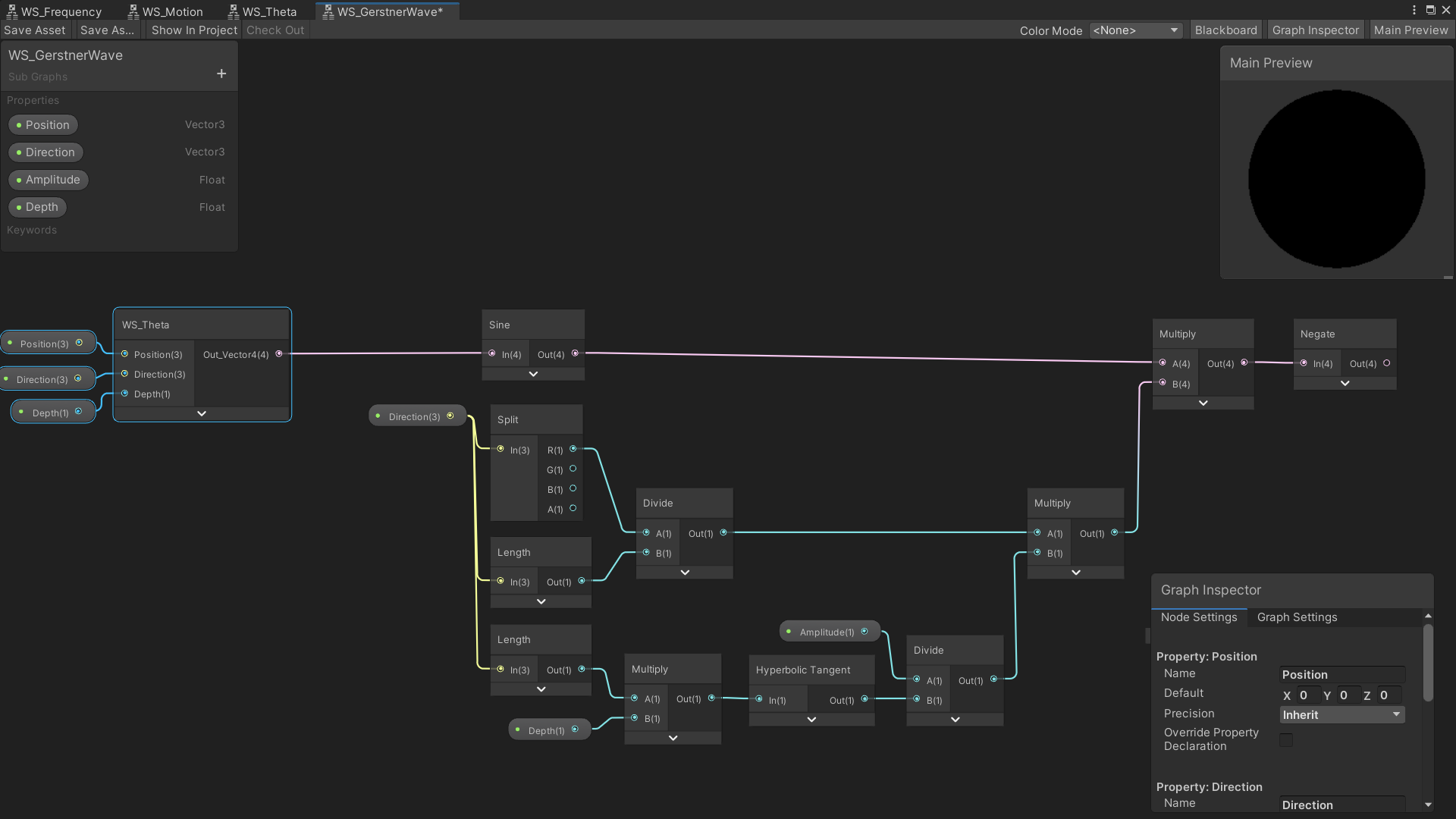Expand the lower Divide node chevron
This screenshot has width=1456, height=819.
[955, 720]
